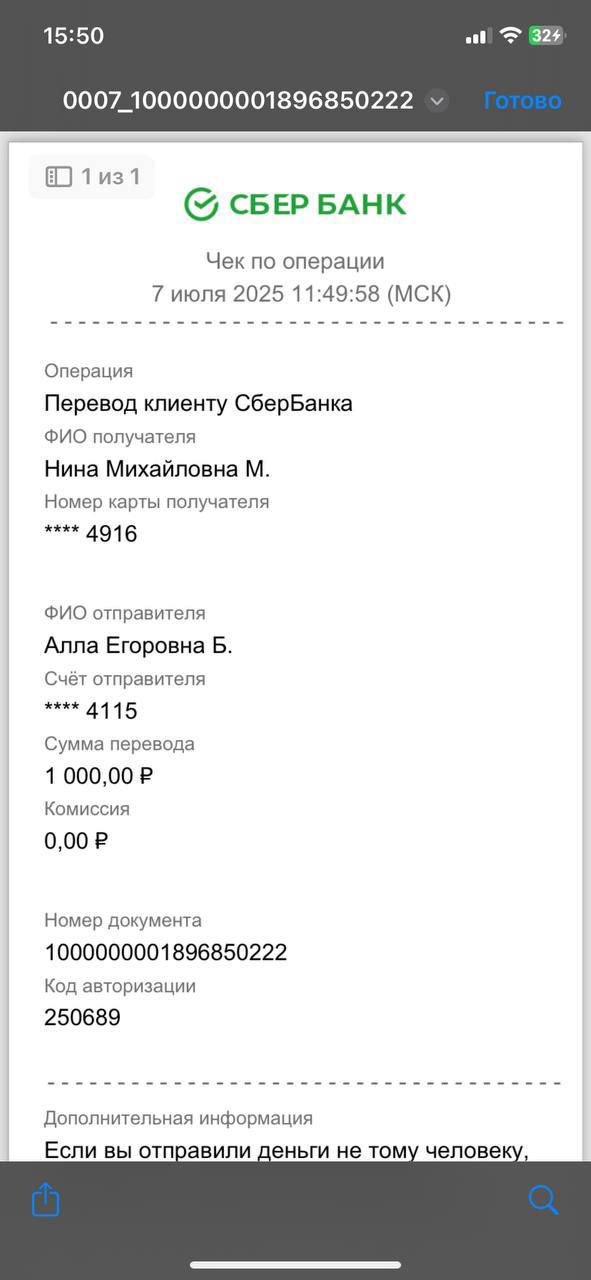
Task: Tap the cellular signal bars icon
Action: coord(477,36)
